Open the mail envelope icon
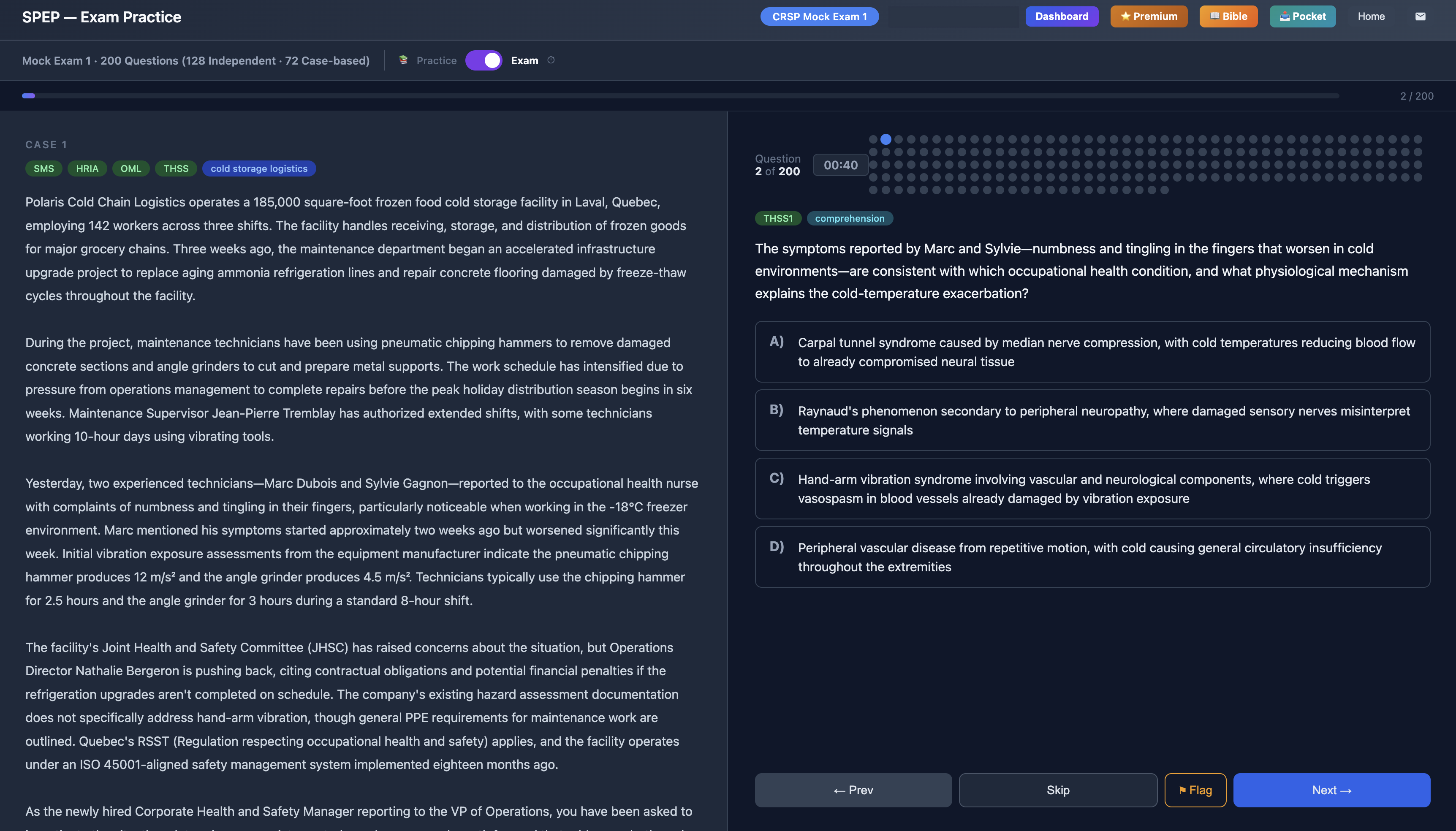Viewport: 1456px width, 831px height. pos(1420,16)
